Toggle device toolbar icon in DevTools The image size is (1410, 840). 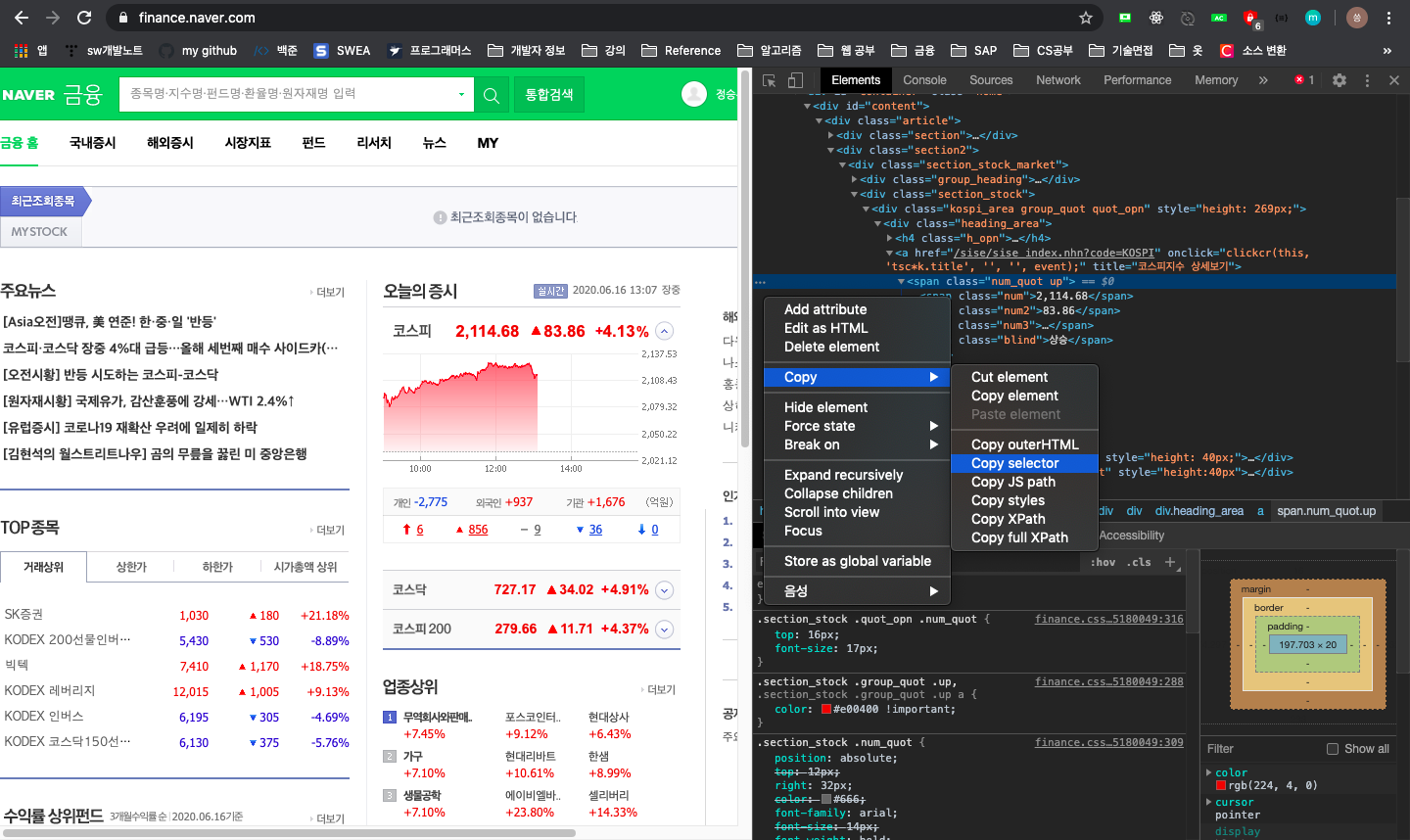(795, 80)
